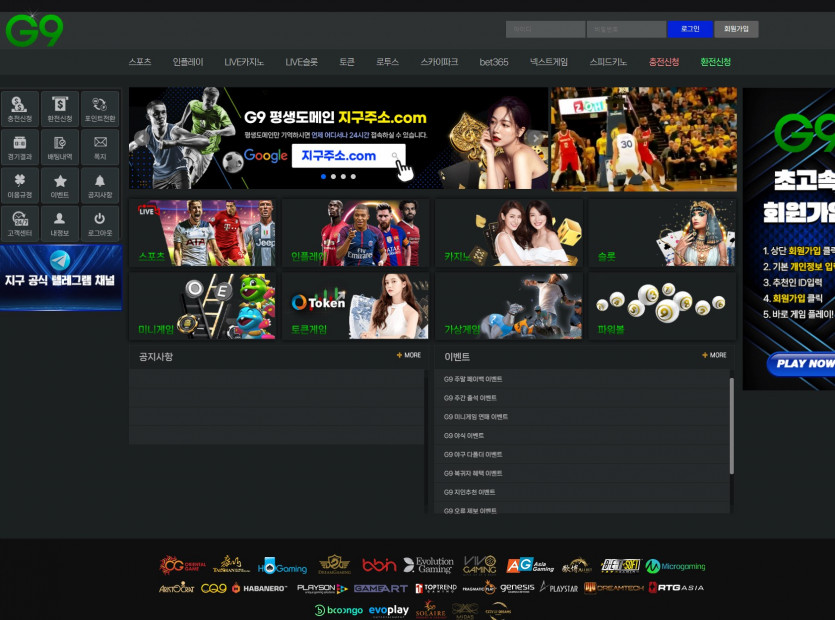Click the 로그아웃 power icon
The height and width of the screenshot is (620, 835).
tap(99, 223)
